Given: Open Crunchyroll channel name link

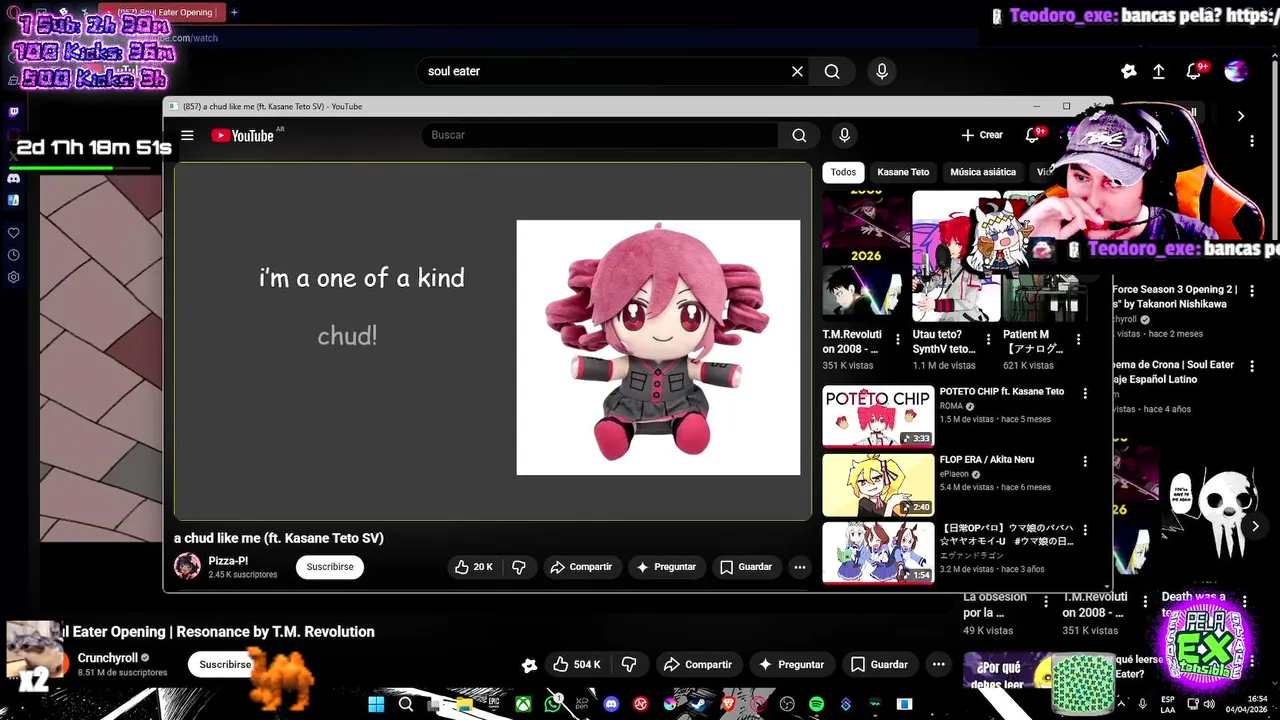Looking at the screenshot, I should 108,658.
